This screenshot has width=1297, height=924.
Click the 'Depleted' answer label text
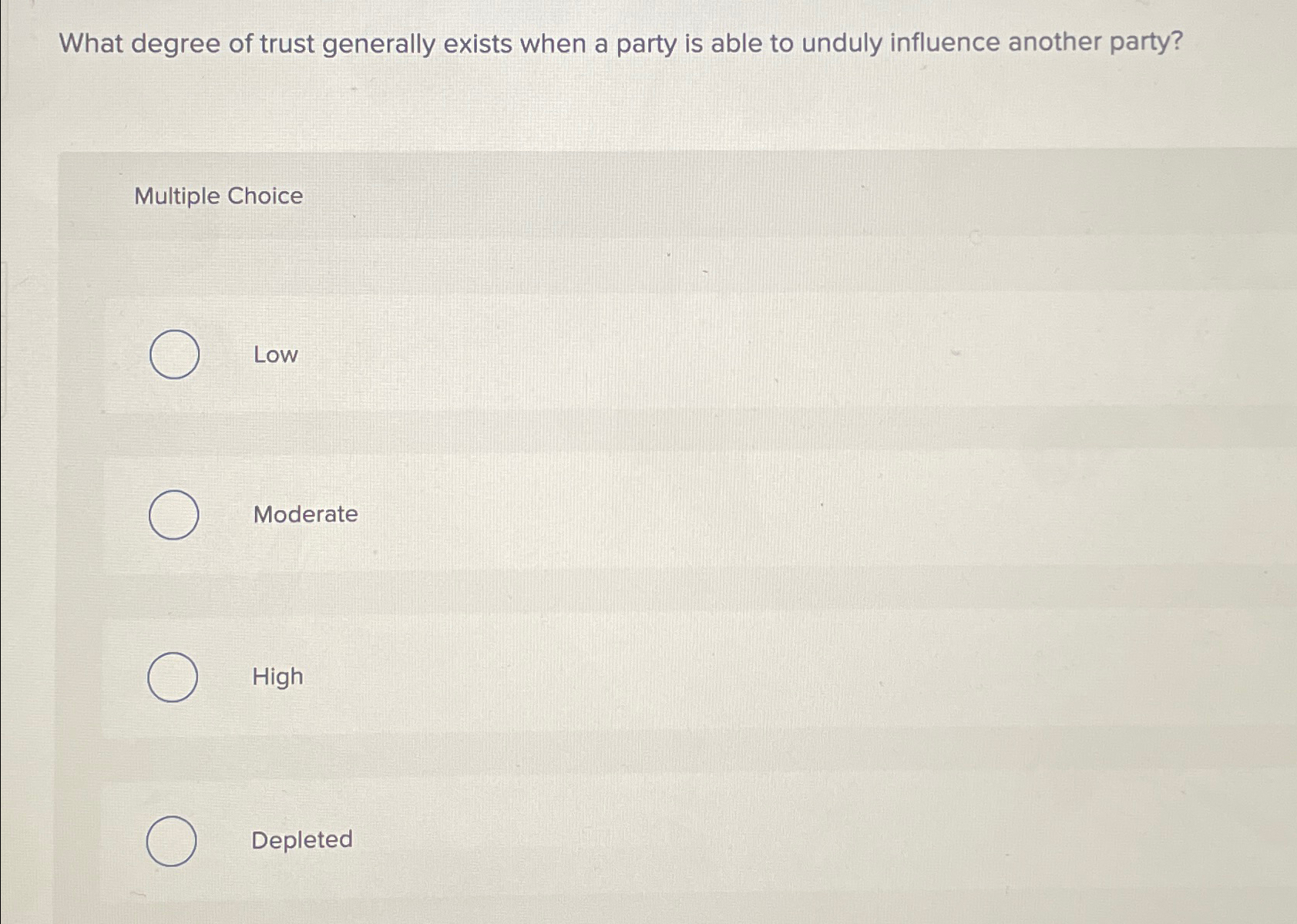click(301, 839)
